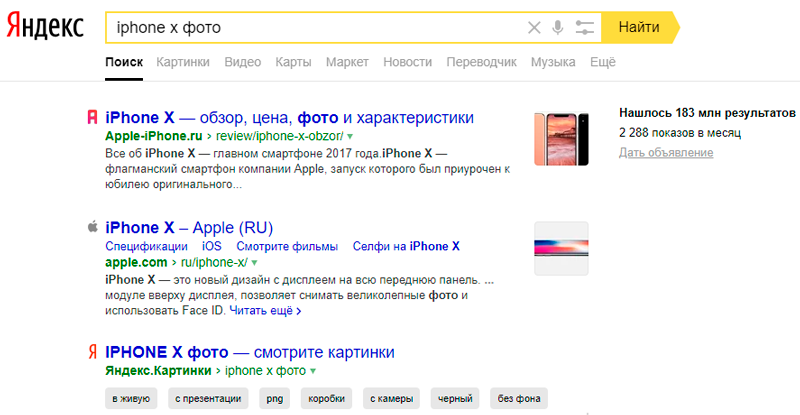Switch to the Видео tab
Image resolution: width=800 pixels, height=415 pixels.
pos(242,62)
